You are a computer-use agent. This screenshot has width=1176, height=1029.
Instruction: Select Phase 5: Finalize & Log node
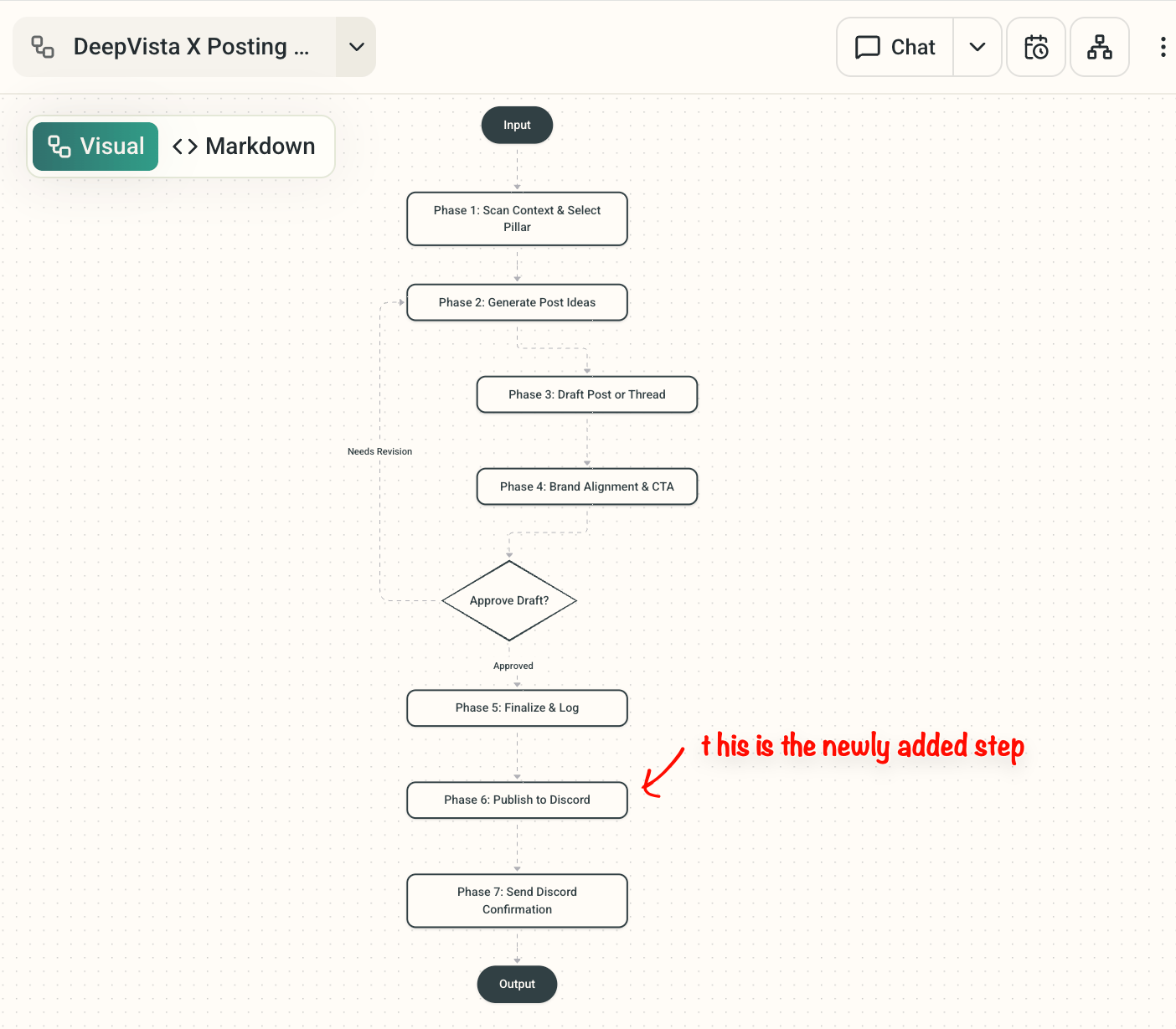[517, 707]
